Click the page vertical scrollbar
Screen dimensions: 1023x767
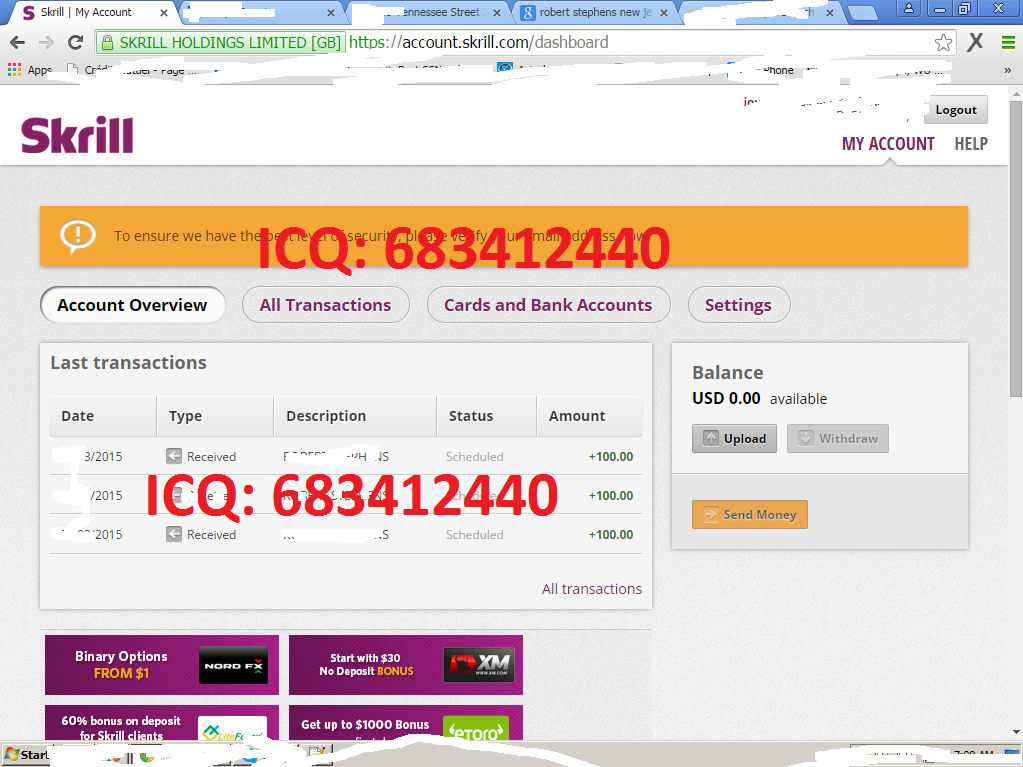(1015, 248)
